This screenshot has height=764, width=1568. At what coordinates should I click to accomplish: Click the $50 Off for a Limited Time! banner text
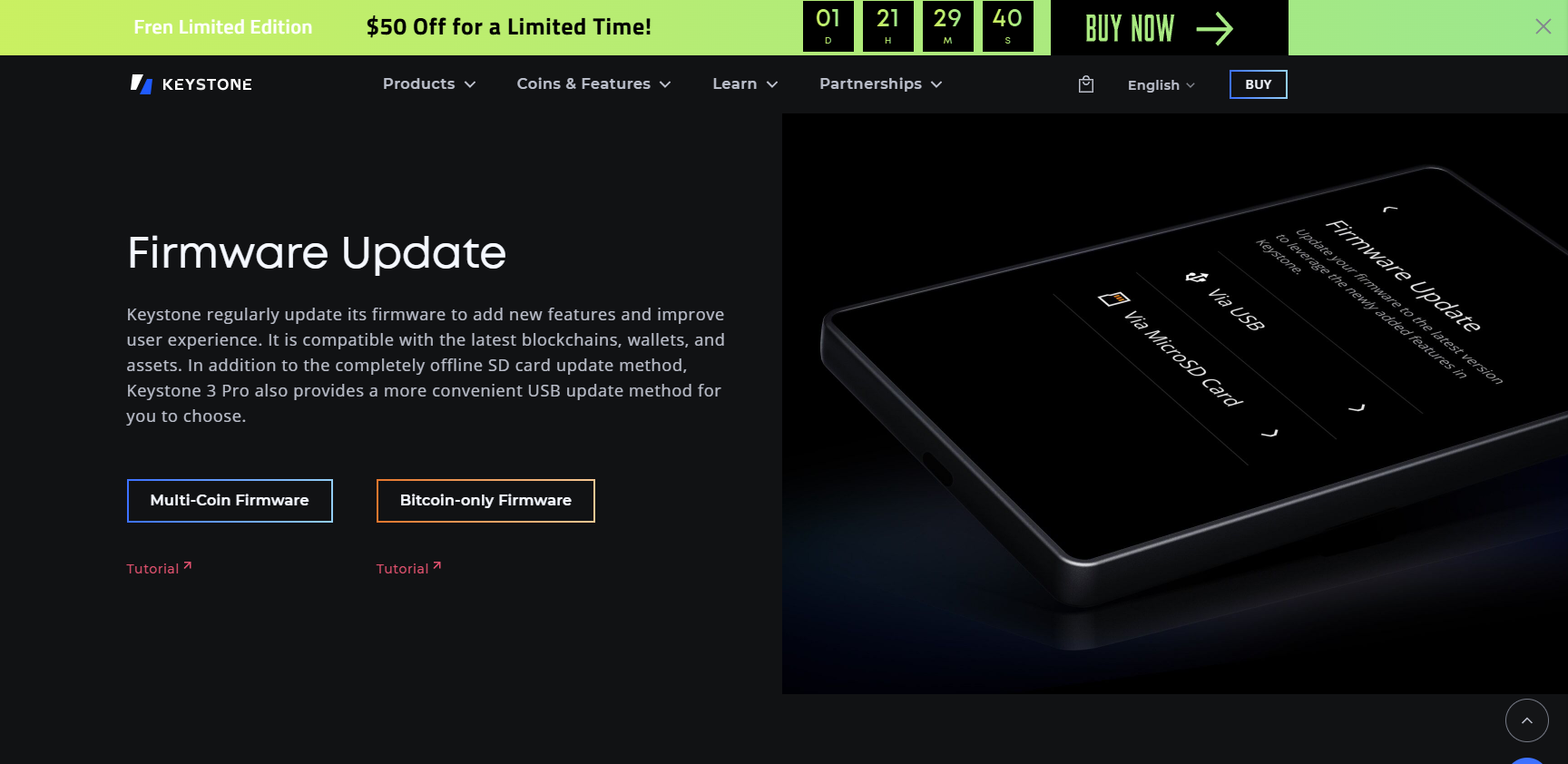[509, 27]
